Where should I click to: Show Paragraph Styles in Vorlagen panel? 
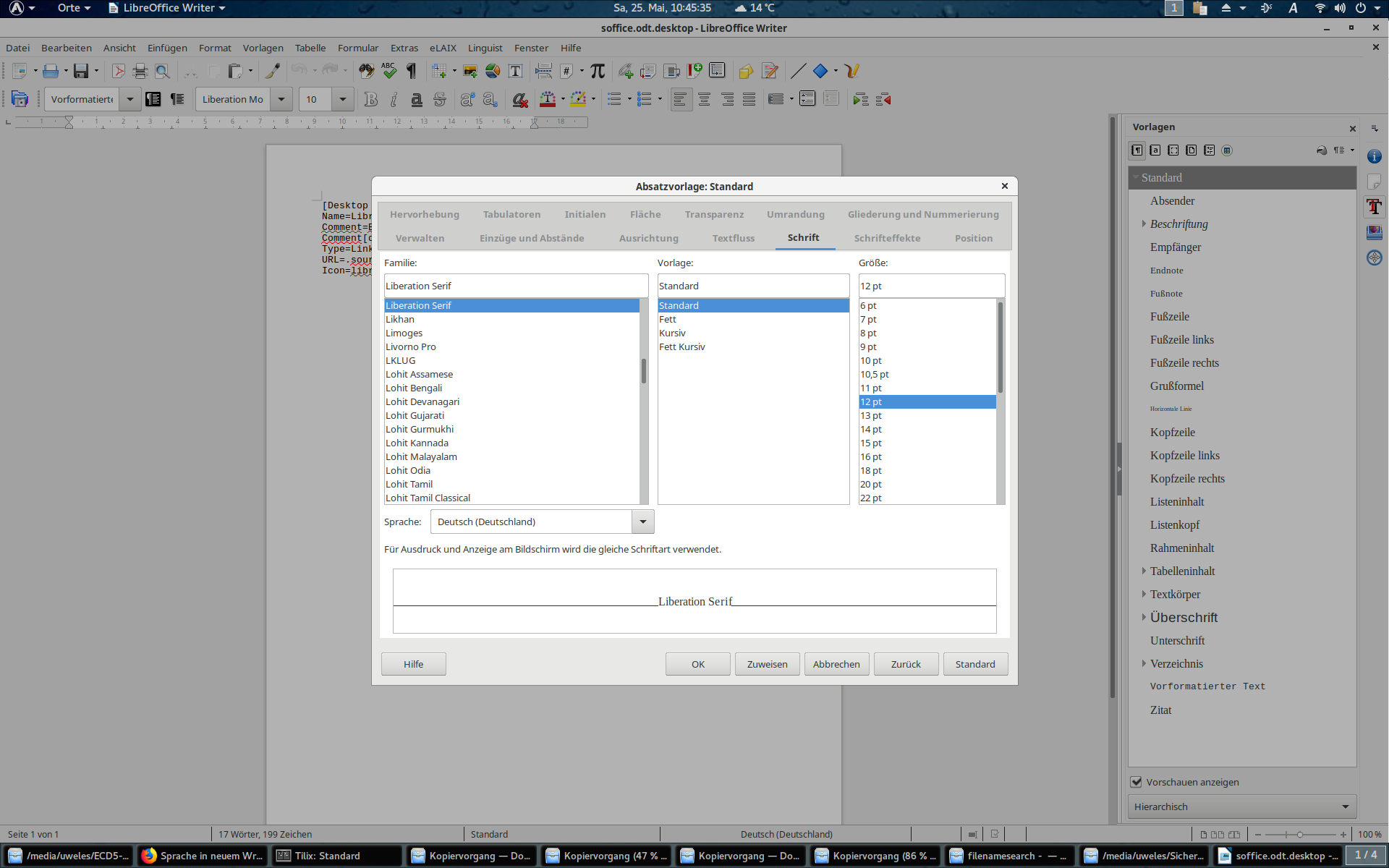pyautogui.click(x=1137, y=150)
